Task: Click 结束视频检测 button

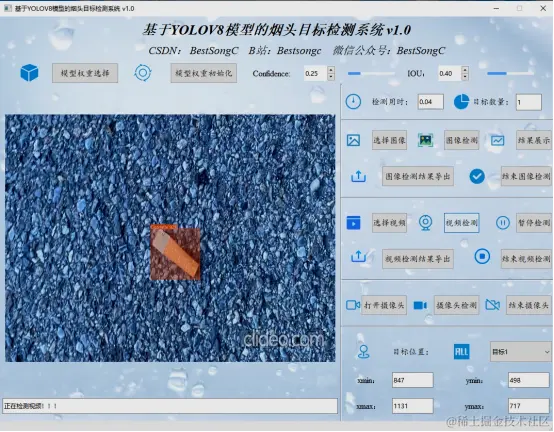Action: click(x=526, y=259)
